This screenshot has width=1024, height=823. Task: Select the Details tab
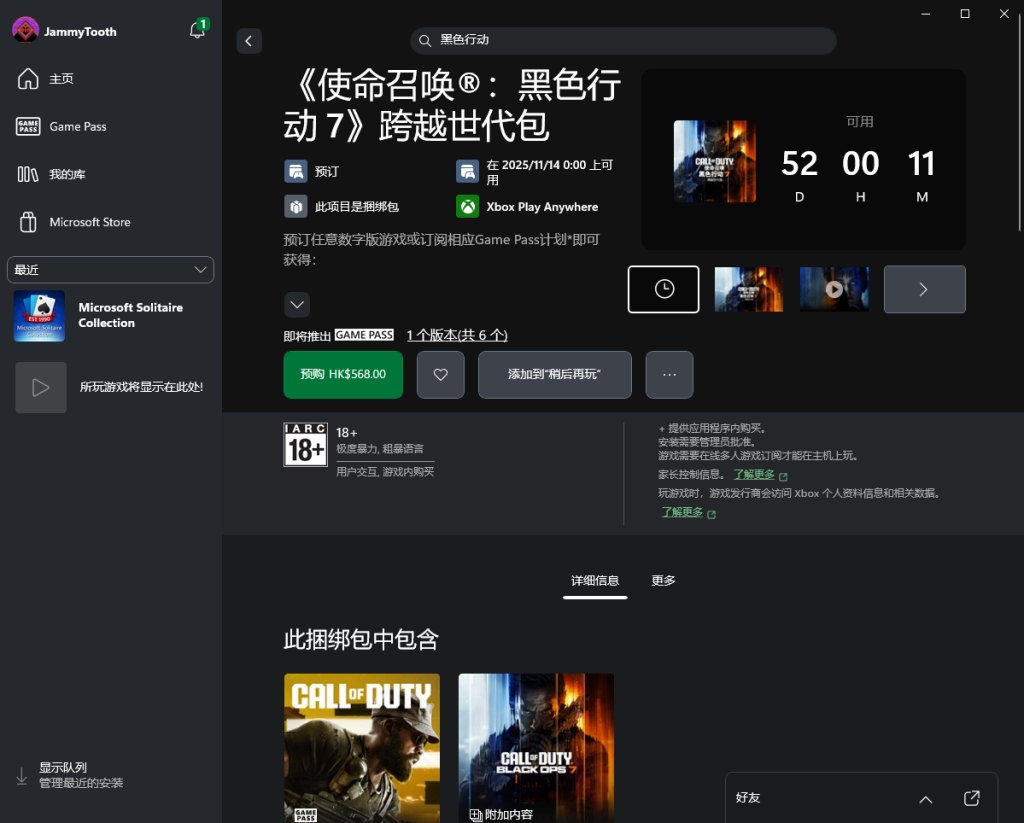pyautogui.click(x=595, y=581)
